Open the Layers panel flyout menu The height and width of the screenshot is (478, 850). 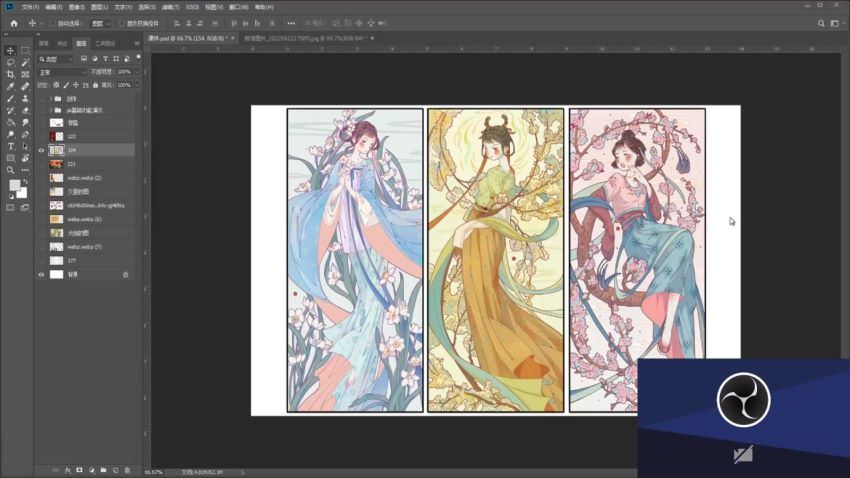(137, 43)
